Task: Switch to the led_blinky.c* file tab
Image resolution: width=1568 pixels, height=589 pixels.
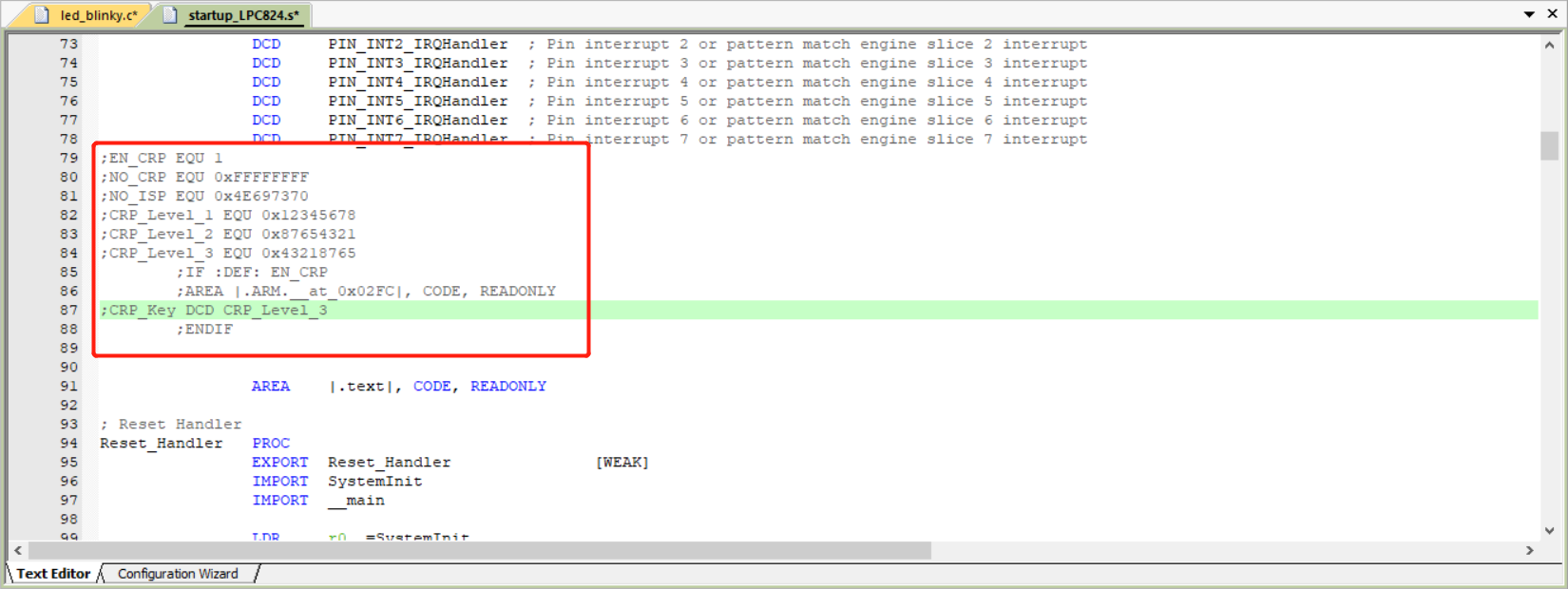Action: click(x=98, y=15)
